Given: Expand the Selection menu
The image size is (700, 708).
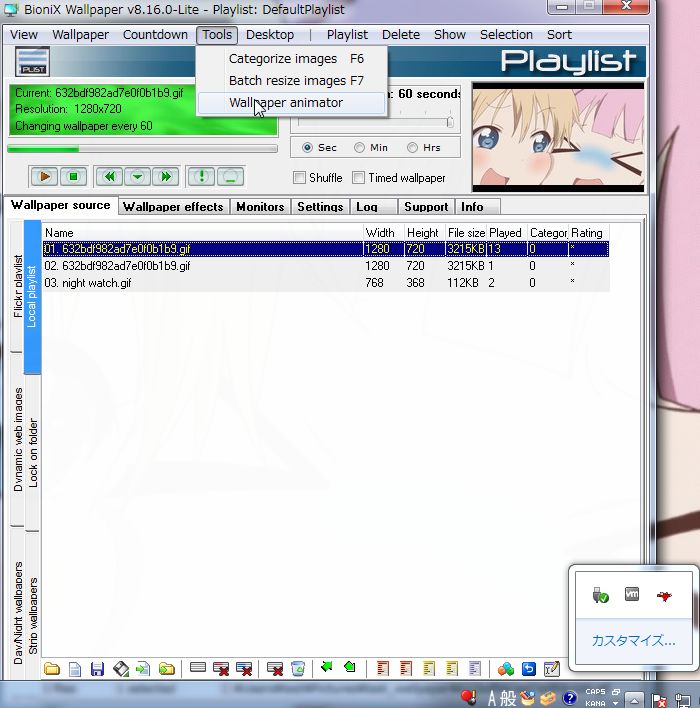Looking at the screenshot, I should (506, 34).
